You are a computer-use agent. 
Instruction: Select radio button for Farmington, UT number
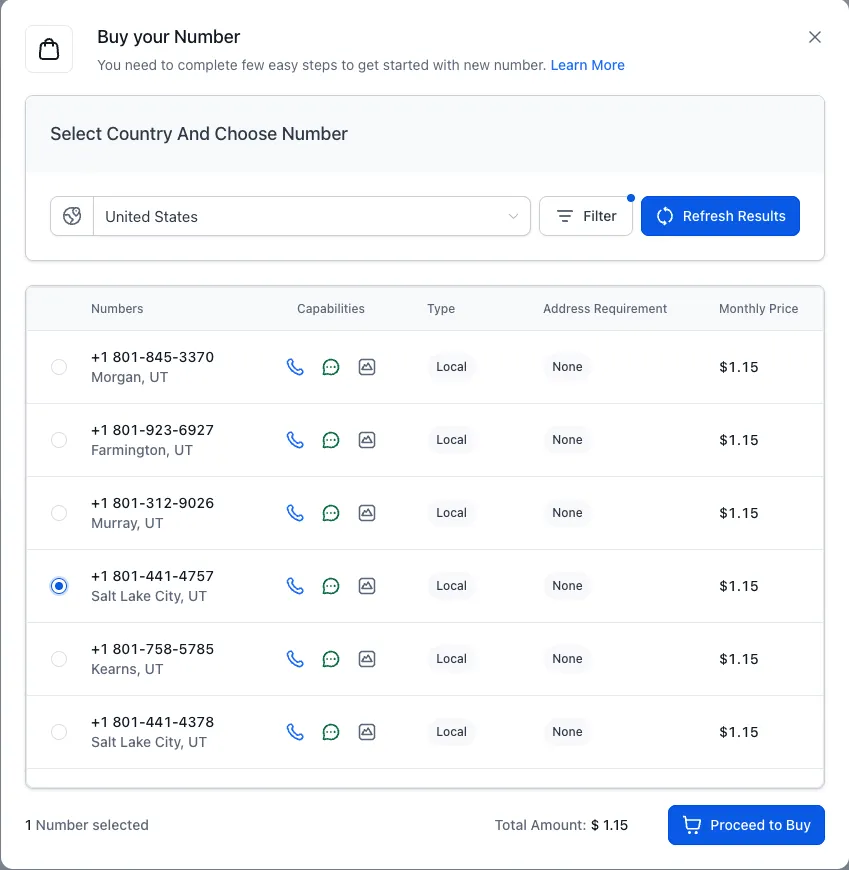(x=59, y=440)
